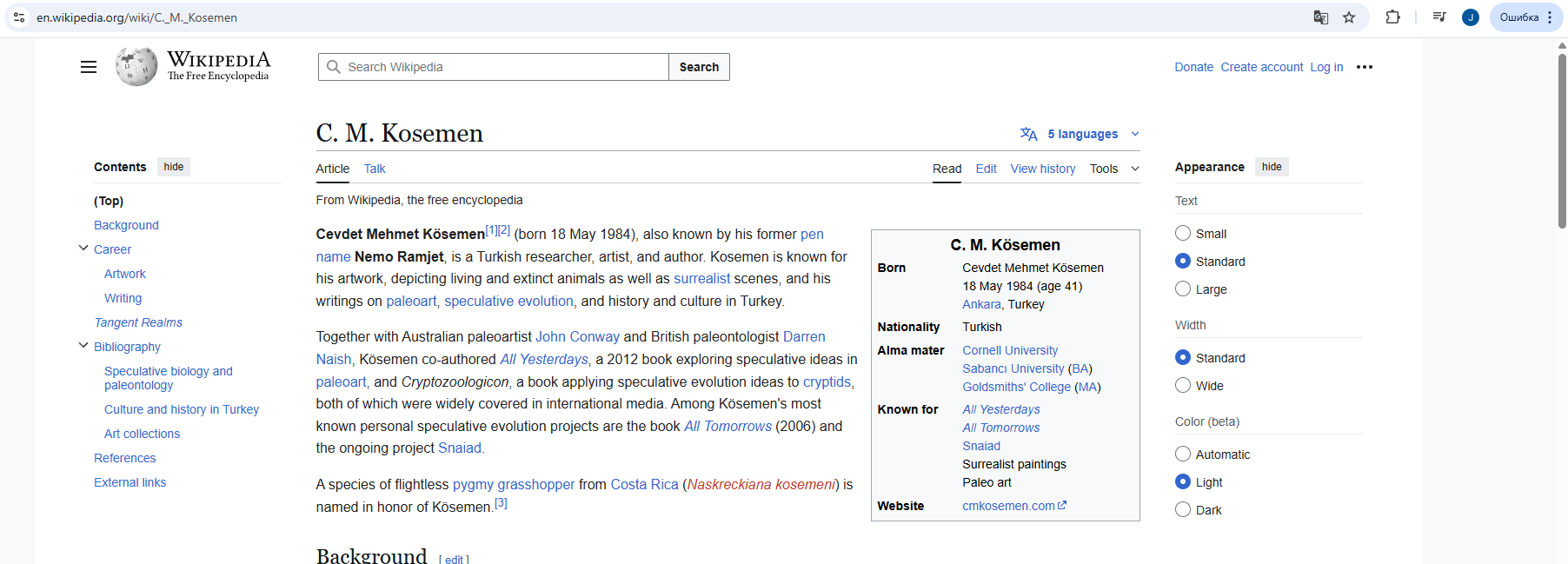This screenshot has height=564, width=1568.
Task: Select the Wide width option
Action: click(x=1183, y=385)
